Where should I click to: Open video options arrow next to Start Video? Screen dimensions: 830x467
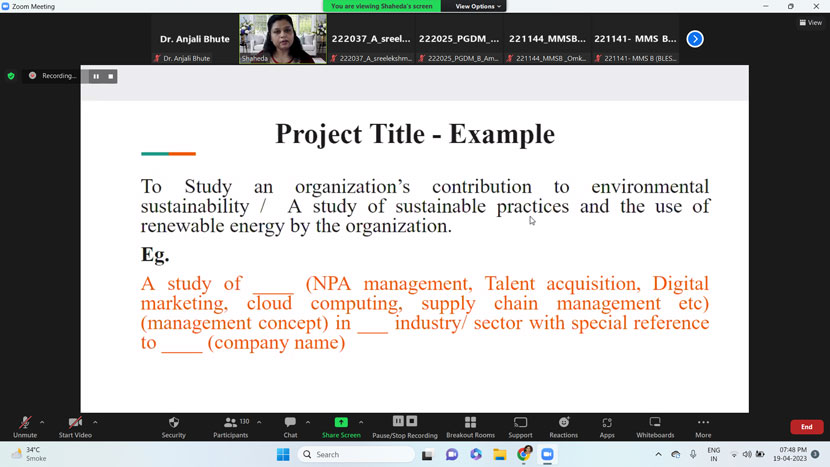coord(95,422)
